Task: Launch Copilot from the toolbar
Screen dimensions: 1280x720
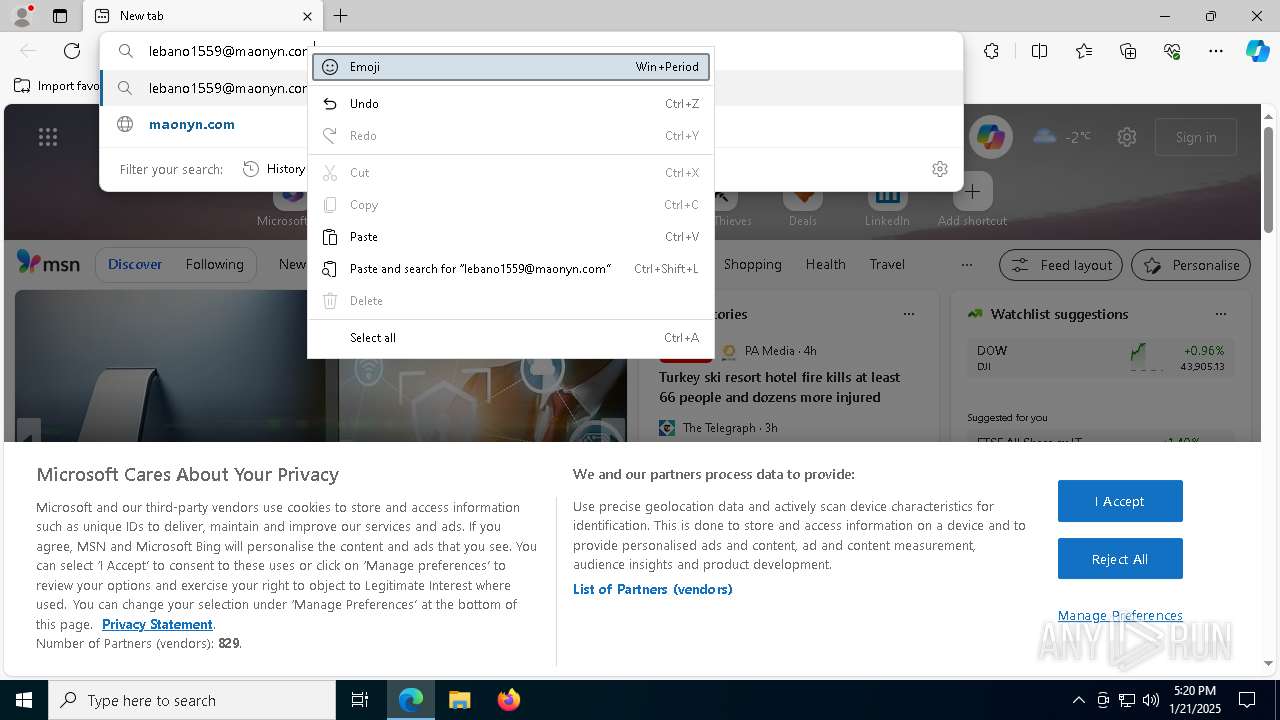Action: (x=1257, y=51)
